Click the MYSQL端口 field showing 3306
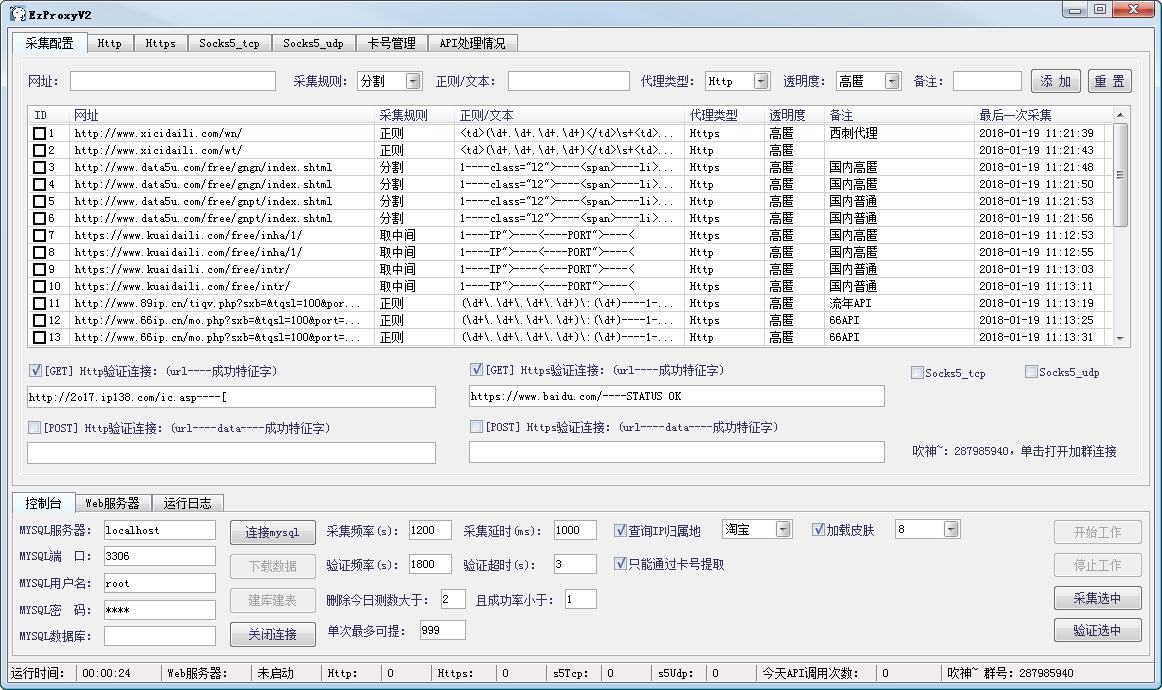Screen dimensions: 1162x690 [159, 556]
